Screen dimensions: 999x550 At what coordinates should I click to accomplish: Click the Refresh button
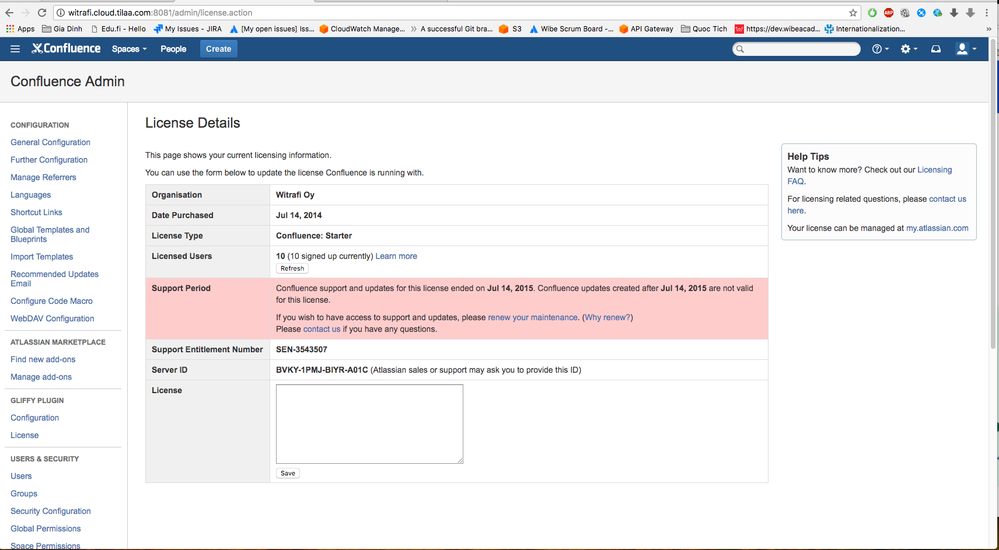(x=292, y=269)
